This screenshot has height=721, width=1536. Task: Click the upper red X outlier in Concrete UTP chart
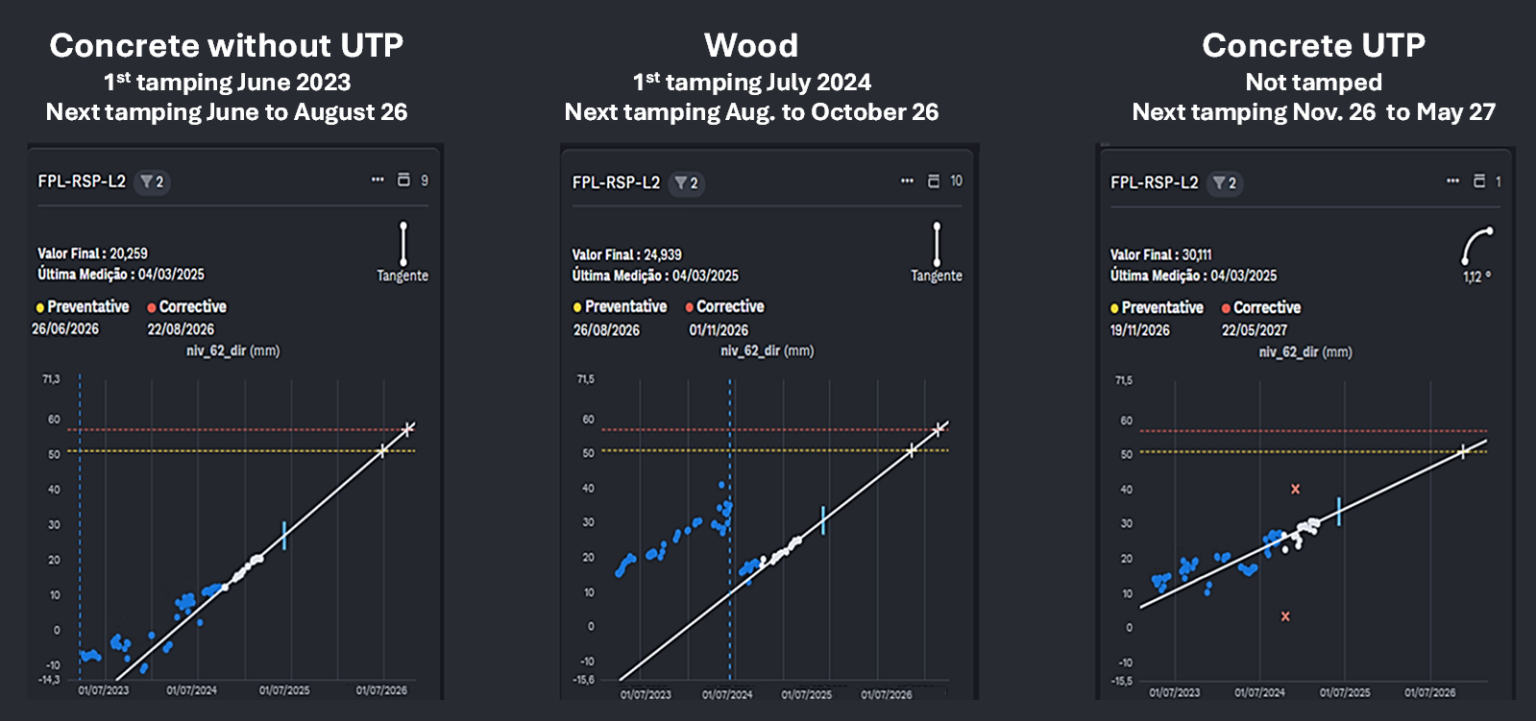pos(1295,489)
